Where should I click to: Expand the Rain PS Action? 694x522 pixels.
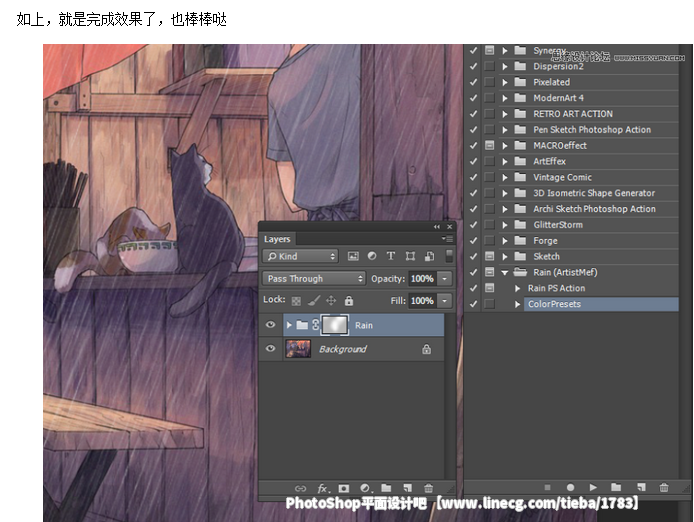coord(517,288)
